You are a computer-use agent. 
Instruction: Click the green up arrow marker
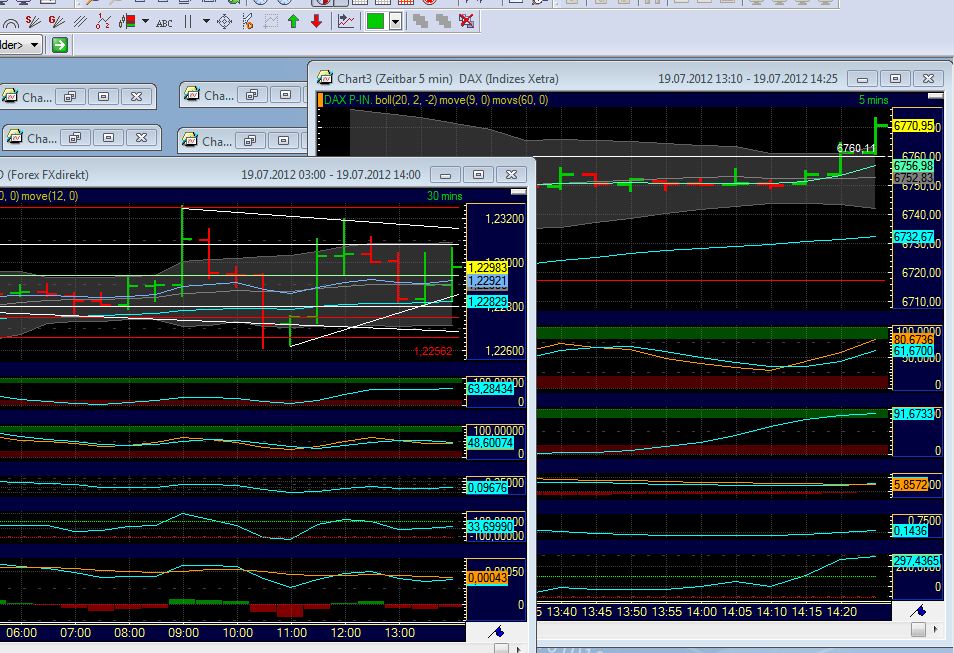click(x=293, y=22)
